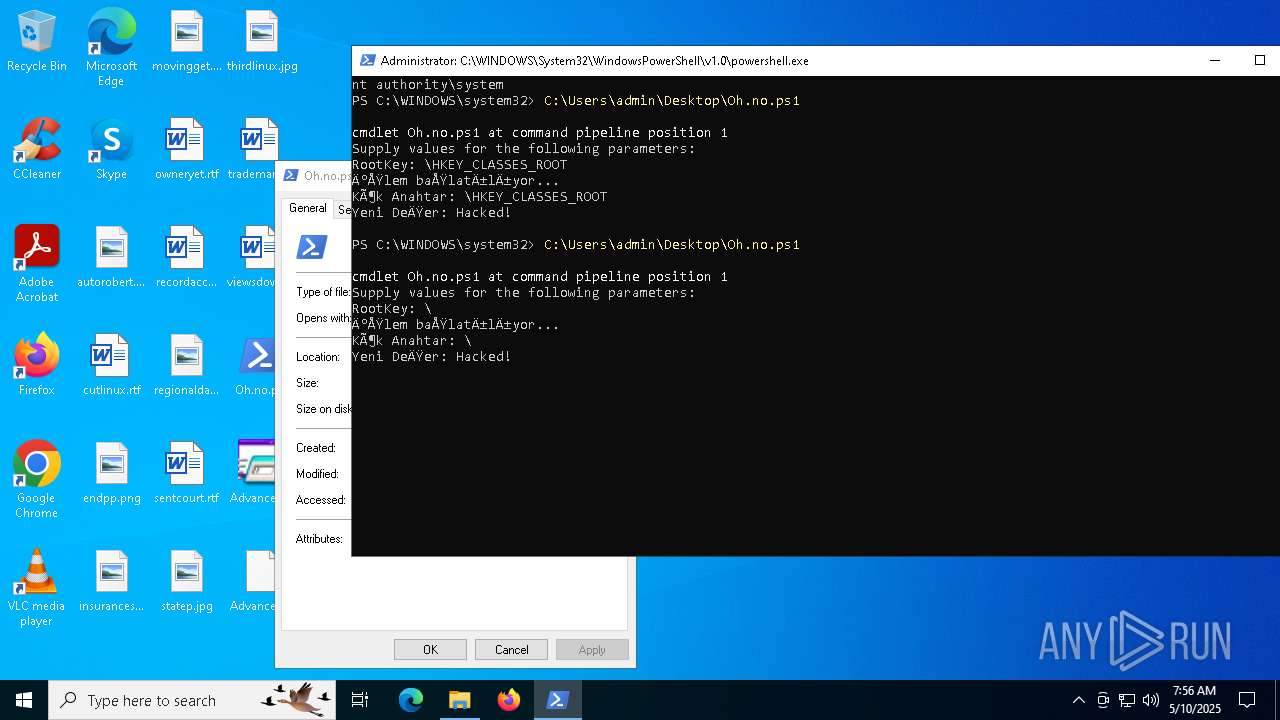Select movingget image file on desktop
Image resolution: width=1280 pixels, height=720 pixels.
click(x=186, y=42)
